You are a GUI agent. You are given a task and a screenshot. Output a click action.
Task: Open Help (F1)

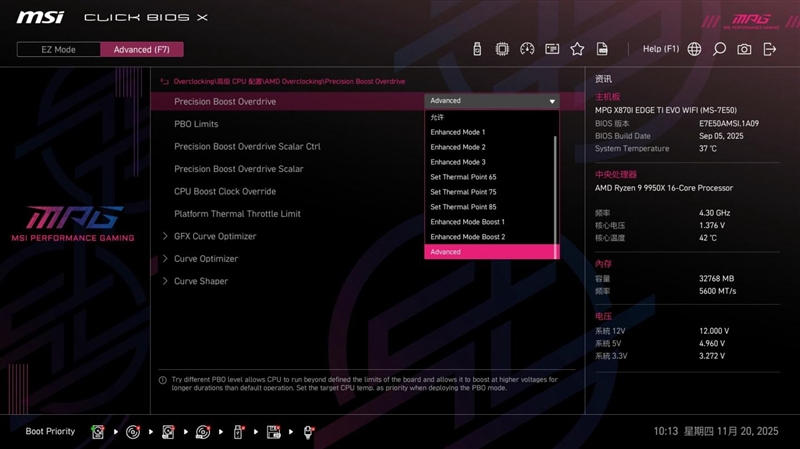coord(661,49)
